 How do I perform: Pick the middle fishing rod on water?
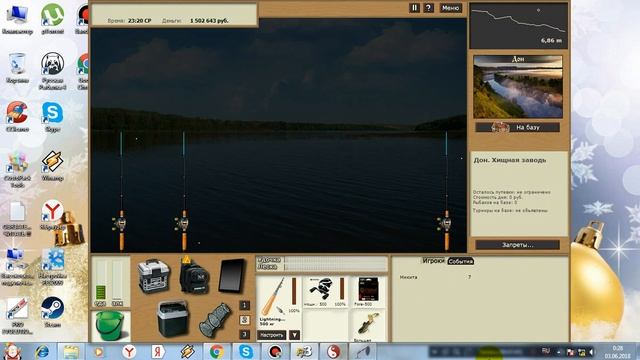point(184,191)
